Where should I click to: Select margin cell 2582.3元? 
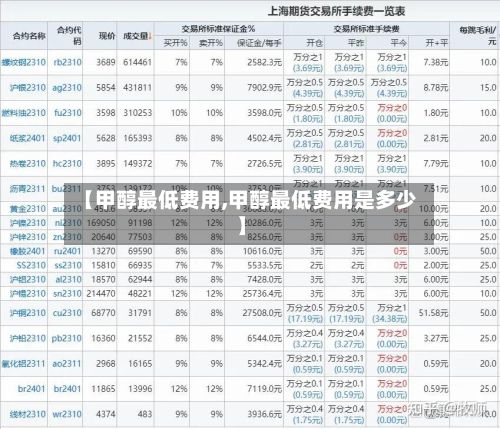(x=264, y=62)
